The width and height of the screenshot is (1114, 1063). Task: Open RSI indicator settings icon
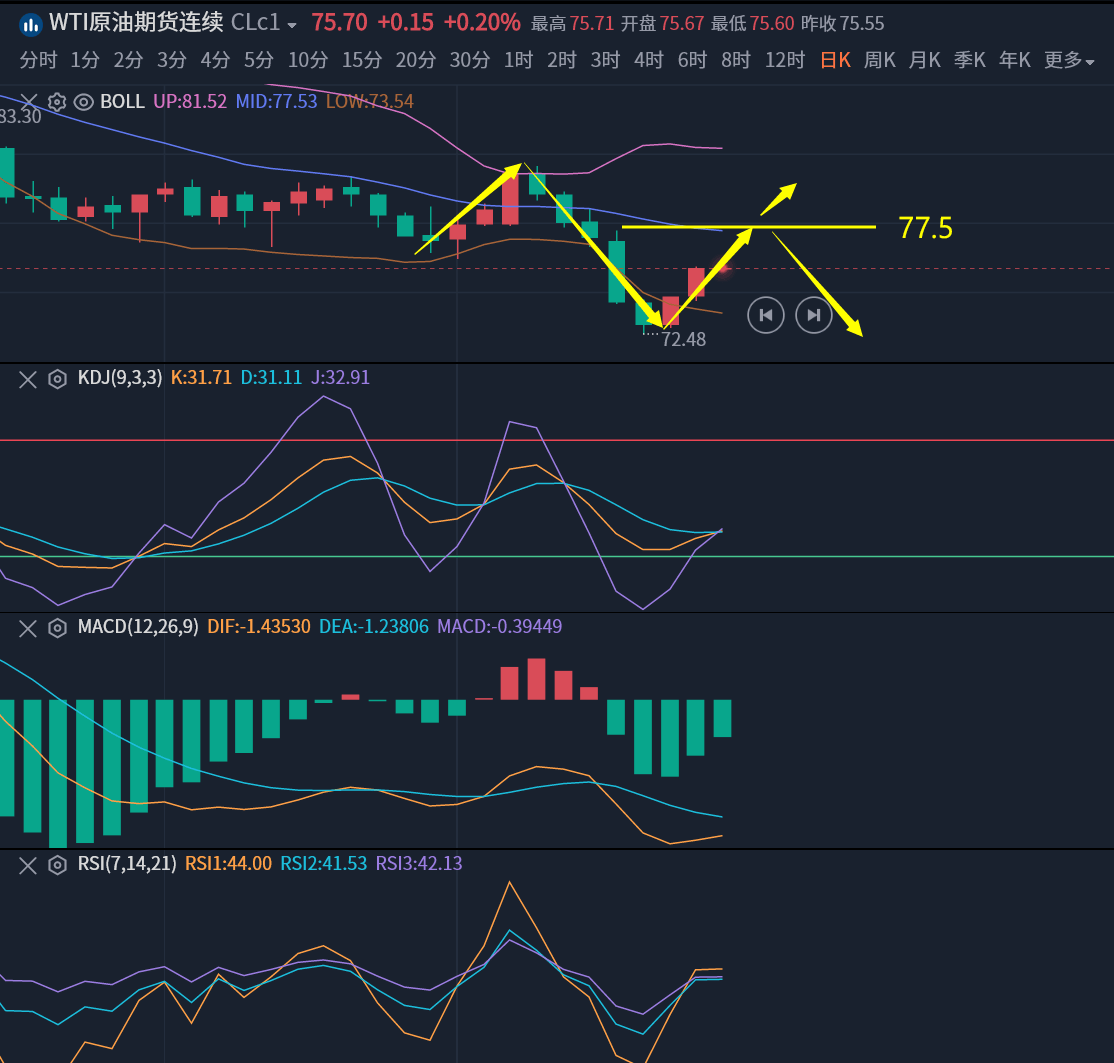point(57,865)
